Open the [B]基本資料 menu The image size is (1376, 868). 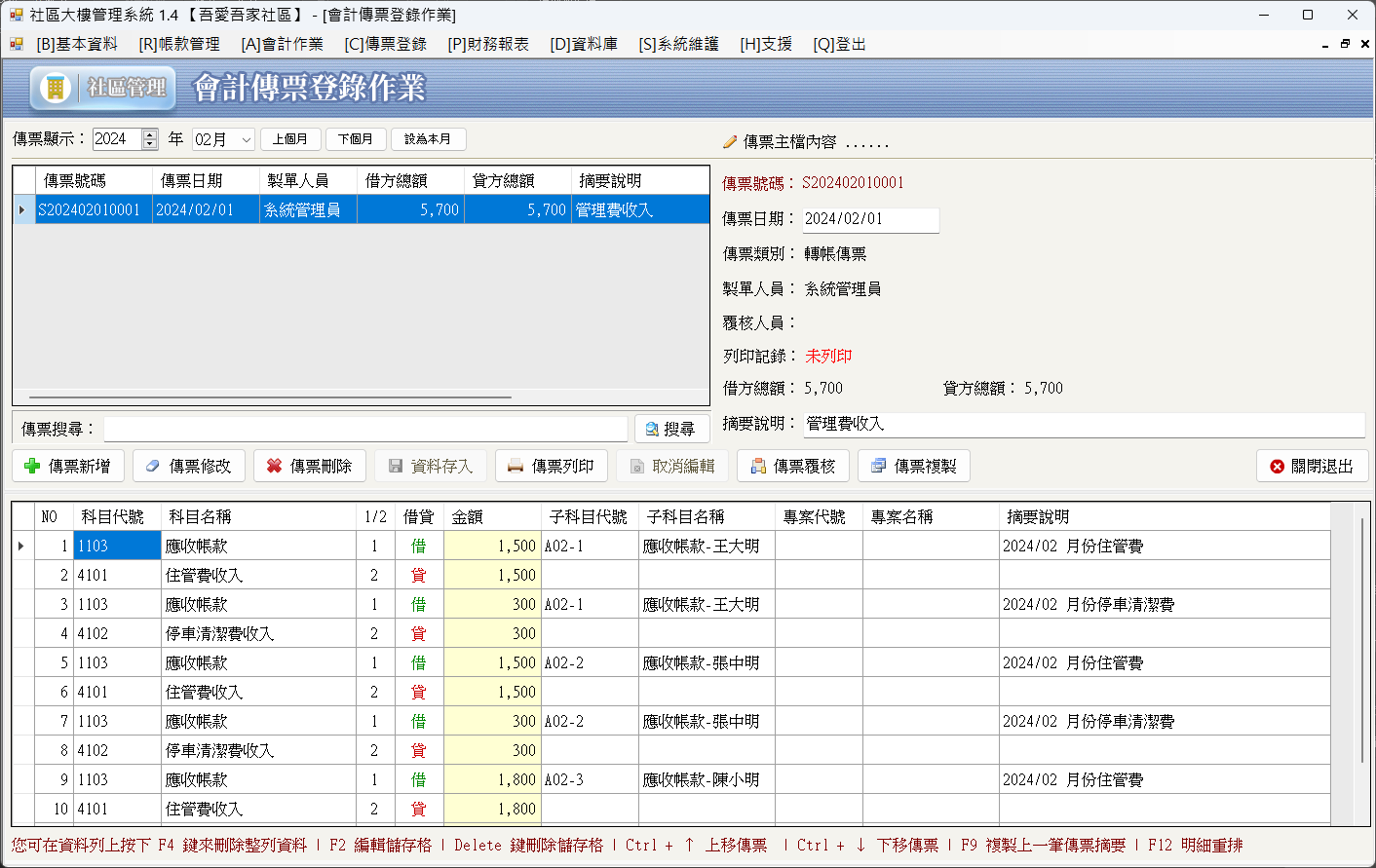coord(77,44)
